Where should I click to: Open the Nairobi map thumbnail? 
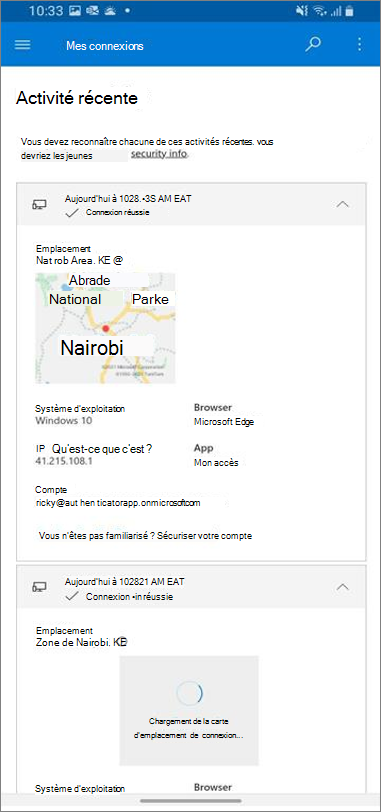105,328
